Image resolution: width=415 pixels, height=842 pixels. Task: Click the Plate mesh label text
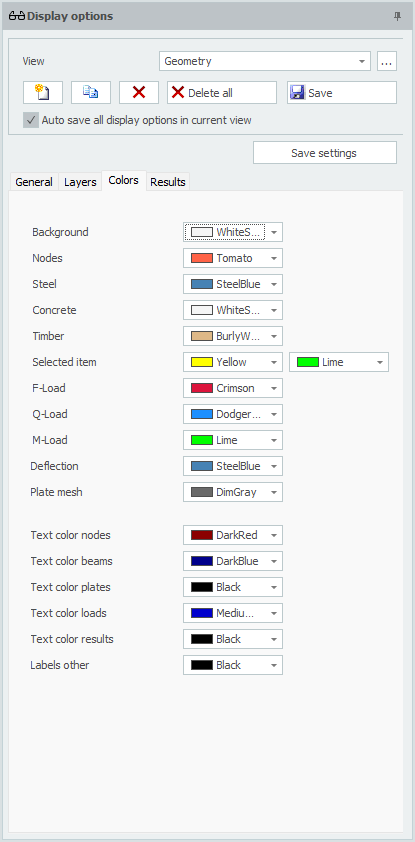coord(56,492)
